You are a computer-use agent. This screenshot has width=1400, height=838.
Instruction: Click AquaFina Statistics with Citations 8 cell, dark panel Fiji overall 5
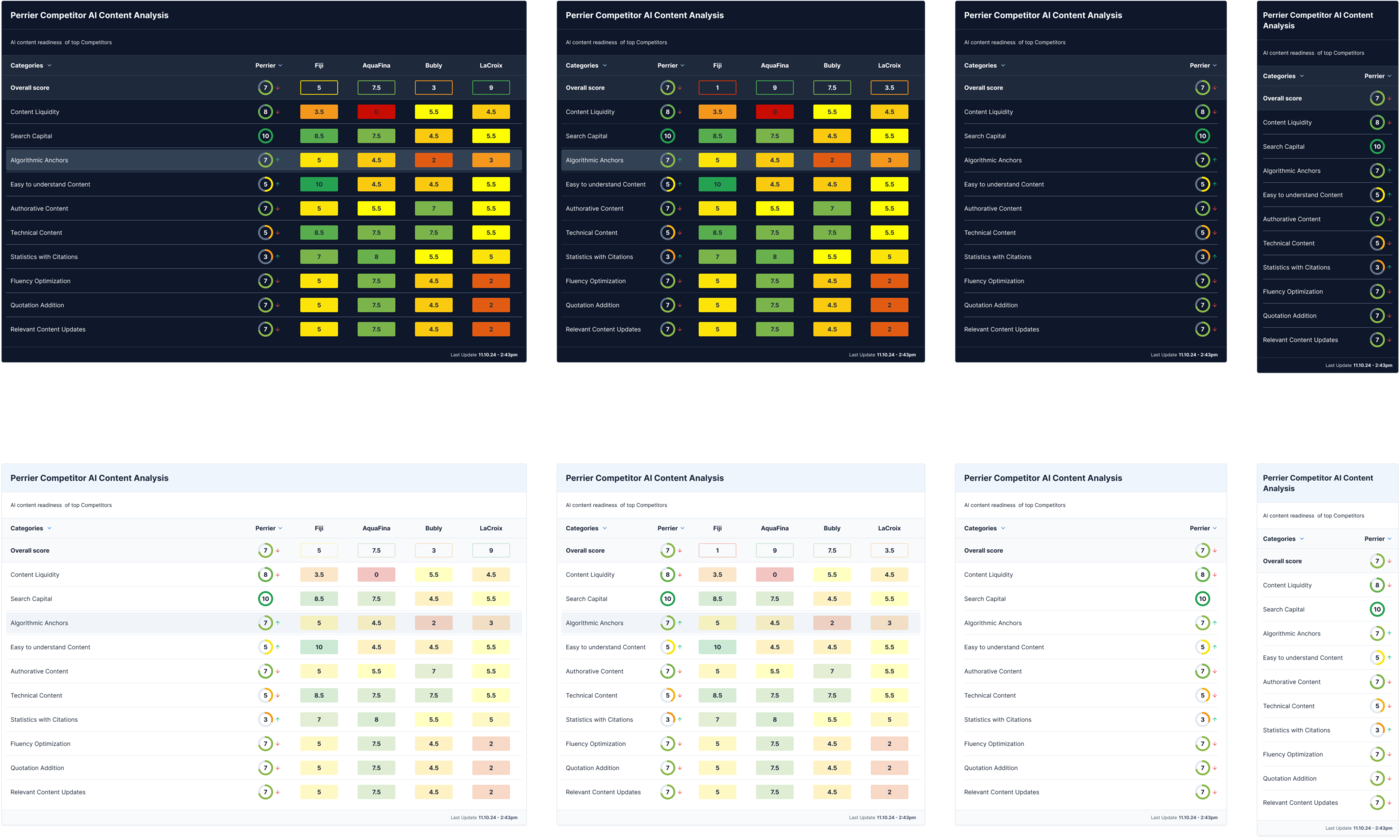tap(376, 257)
